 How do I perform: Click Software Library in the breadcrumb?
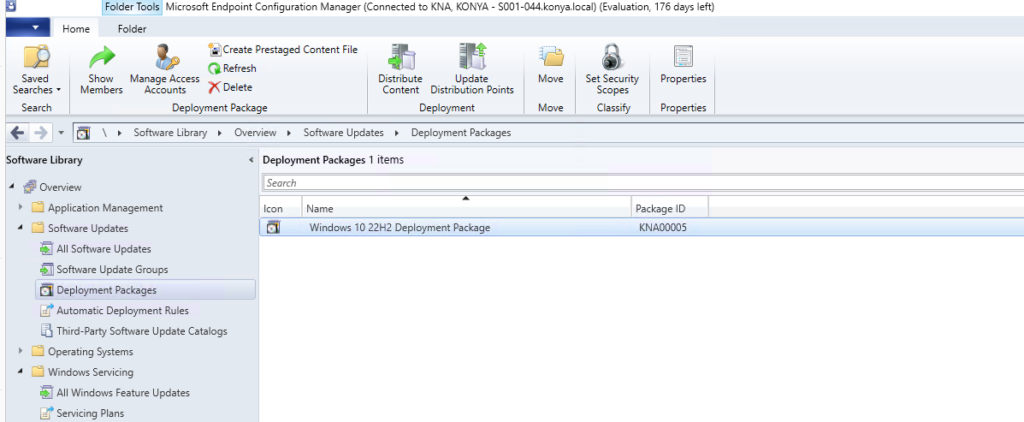coord(170,133)
